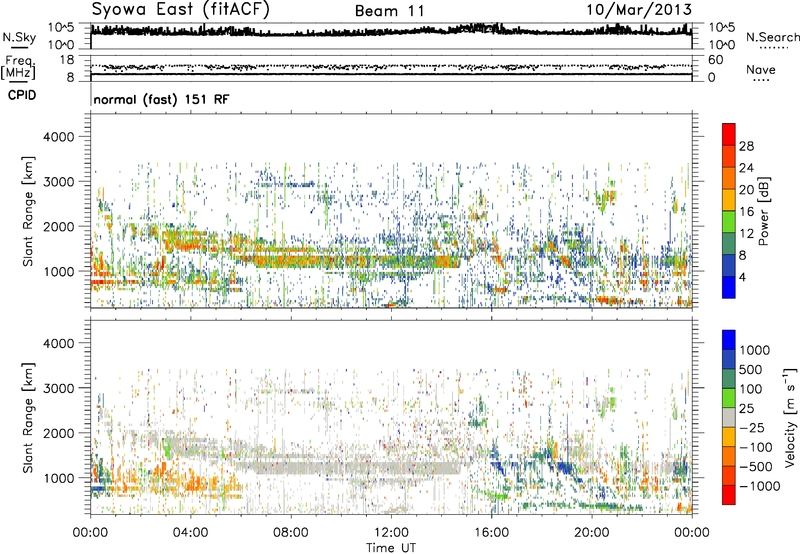Click the noise trace in the N.Sky panel
This screenshot has width=800, height=554.
tap(391, 31)
